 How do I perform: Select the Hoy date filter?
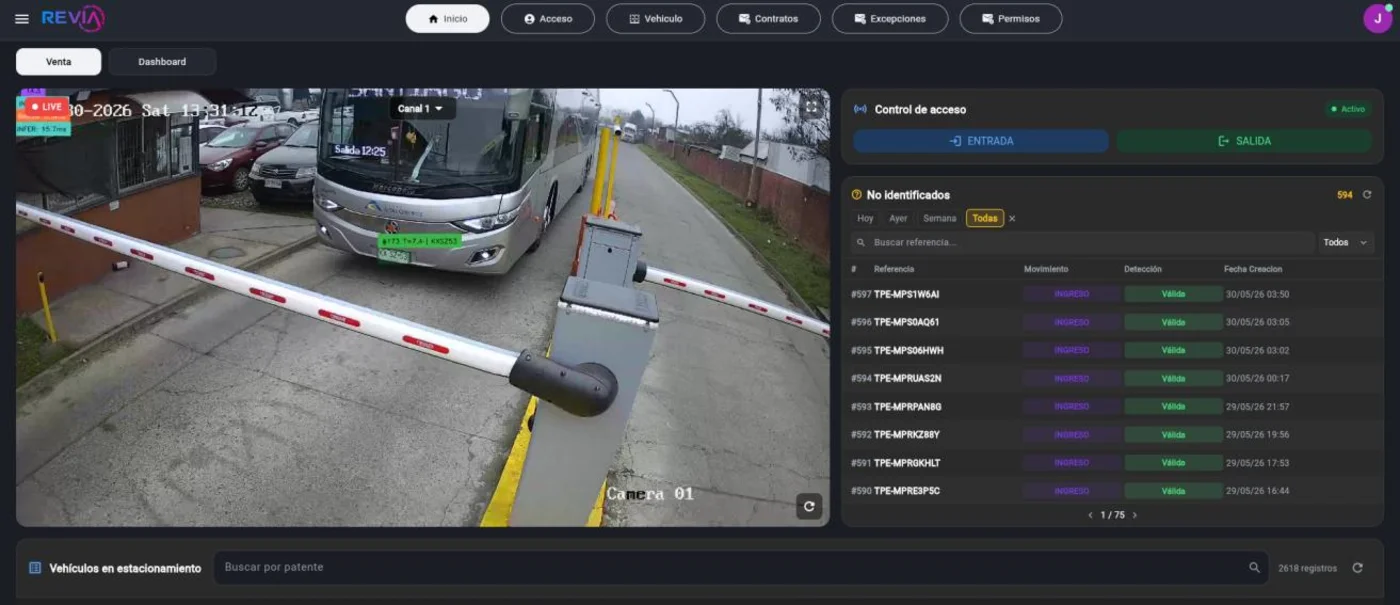click(x=865, y=218)
